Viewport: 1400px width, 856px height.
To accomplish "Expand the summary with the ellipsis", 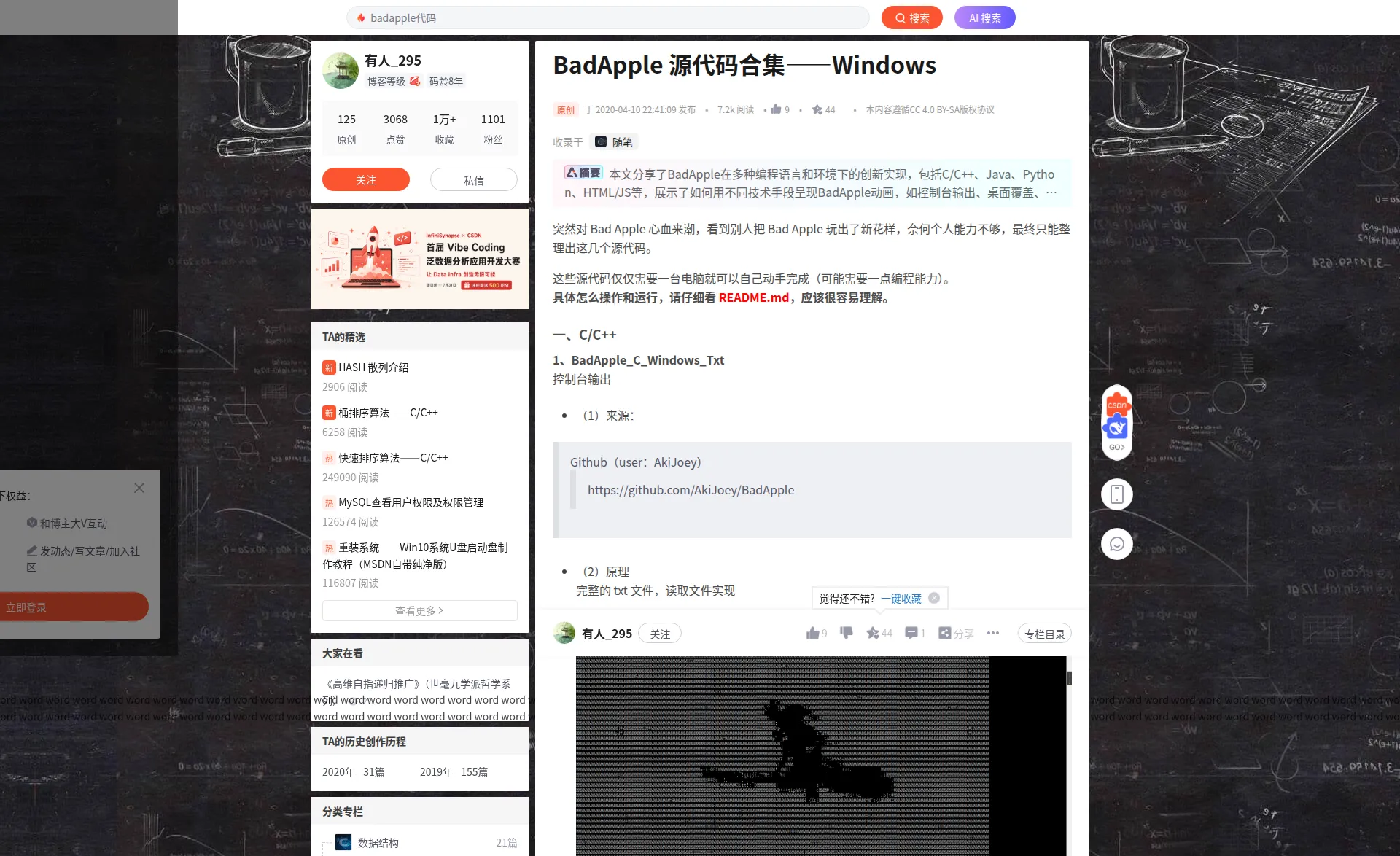I will pyautogui.click(x=1051, y=192).
